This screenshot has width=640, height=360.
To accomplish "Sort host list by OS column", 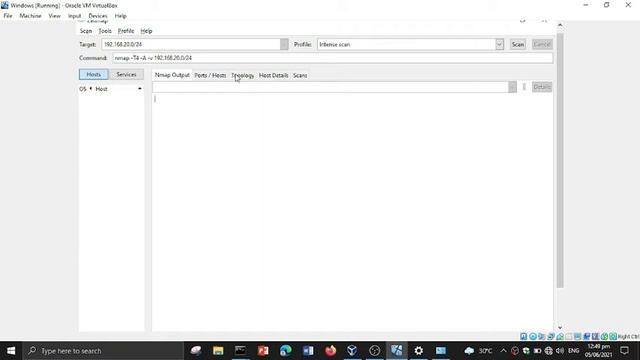I will (x=83, y=89).
